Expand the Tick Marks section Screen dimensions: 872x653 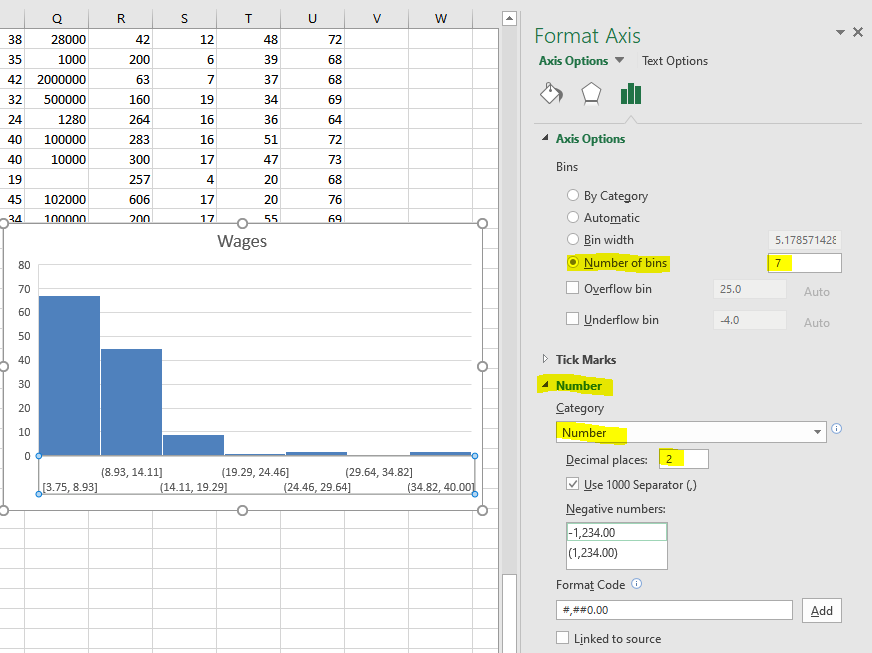545,359
